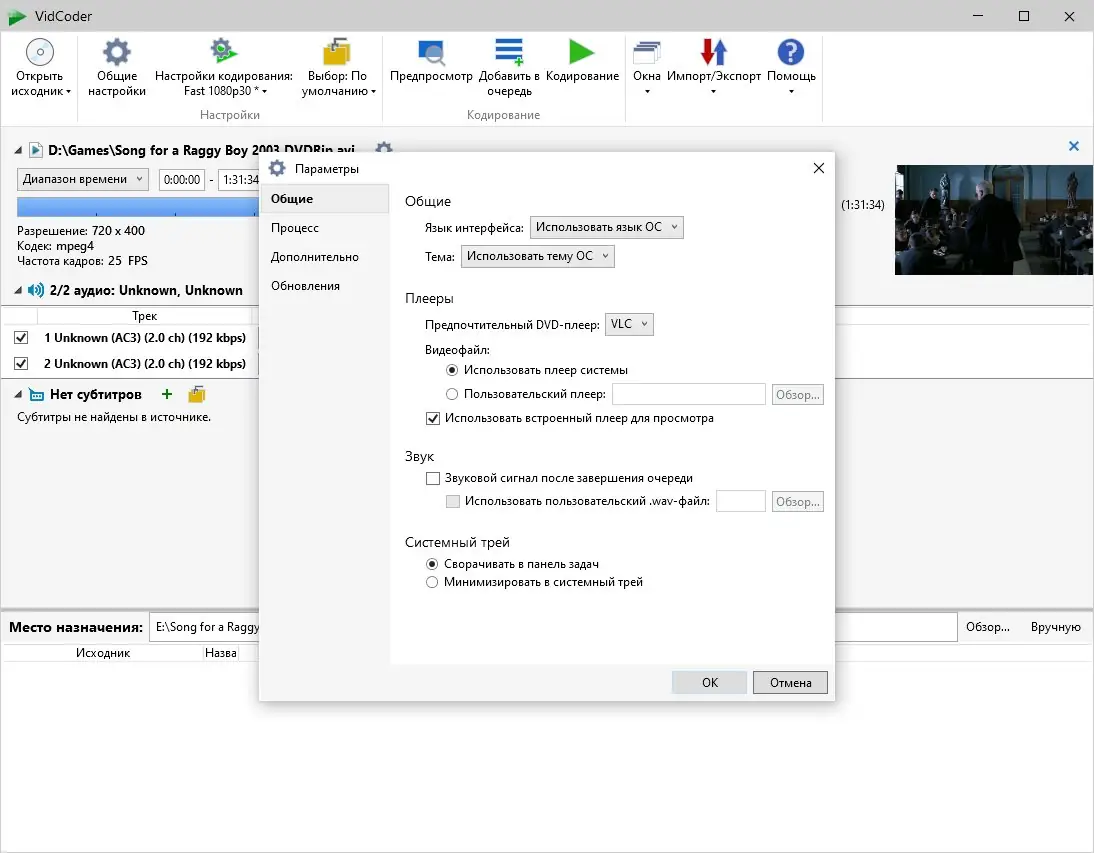
Task: Open the Import/Export arrows icon
Action: click(714, 52)
